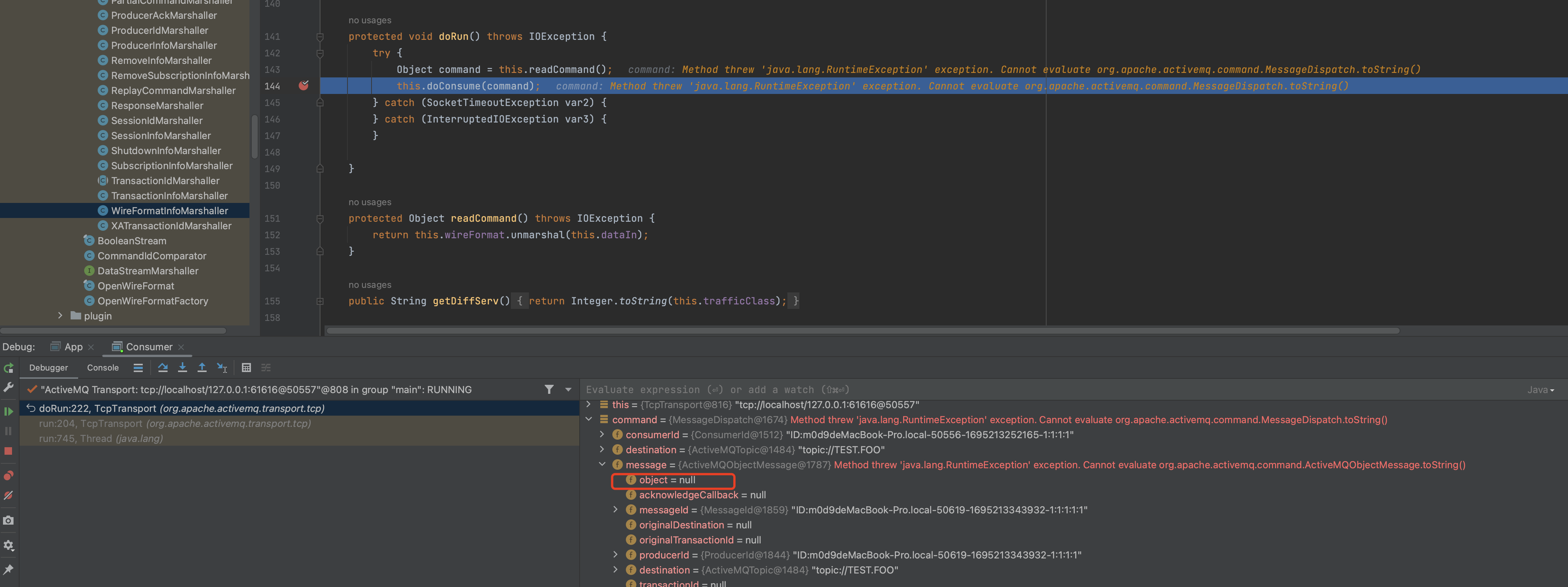Click the breakpoint marker on line 144
Screen dimensions: 1568x587
point(304,86)
